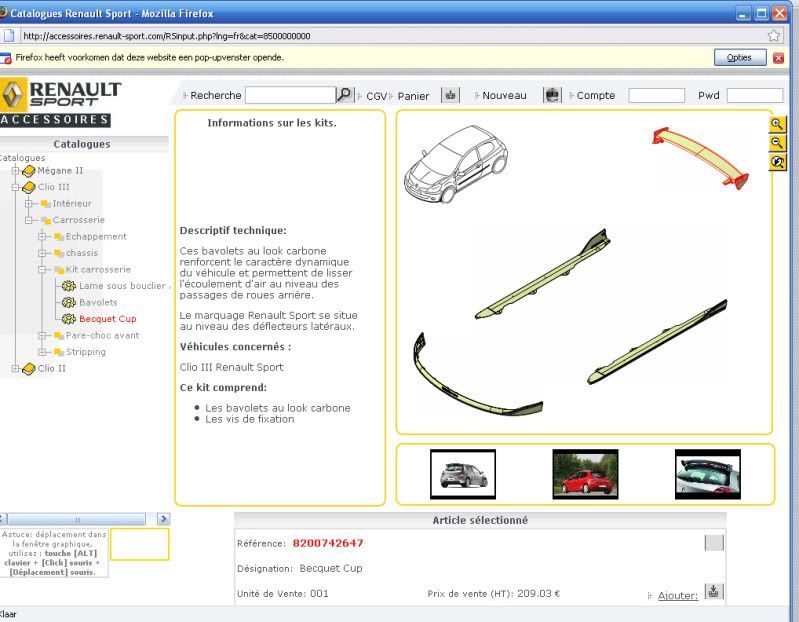Click the chassis folder icon
Image resolution: width=799 pixels, height=622 pixels.
(59, 253)
